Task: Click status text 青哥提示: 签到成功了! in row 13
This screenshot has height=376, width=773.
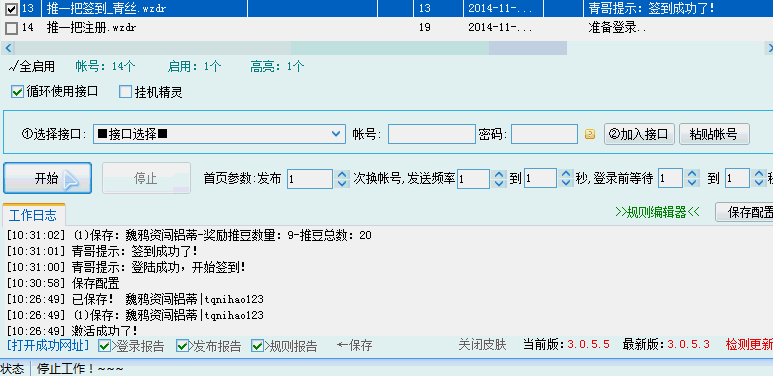Action: 652,8
